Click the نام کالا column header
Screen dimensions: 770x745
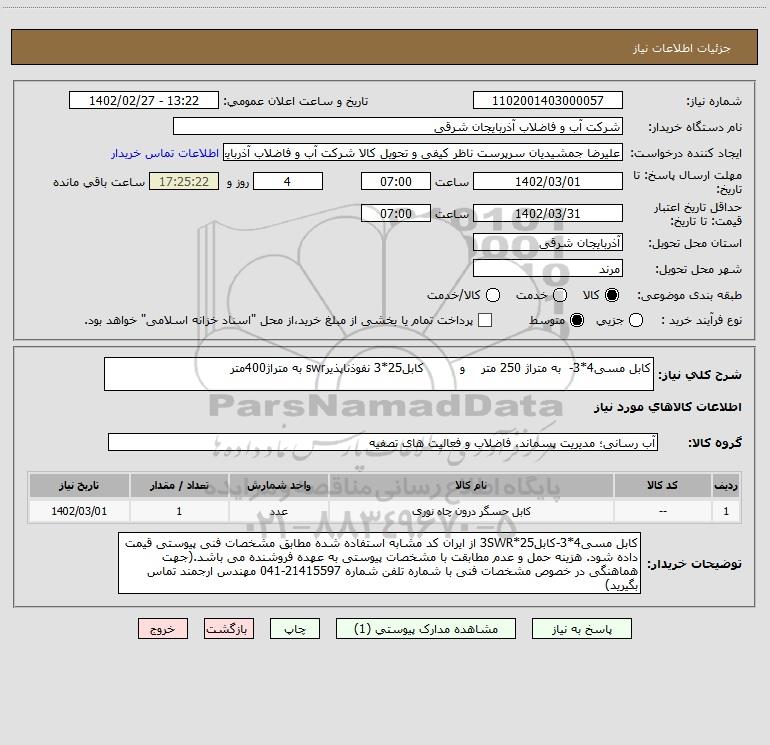[470, 485]
